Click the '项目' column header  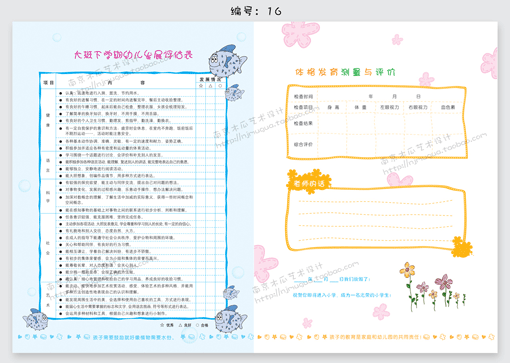pos(48,82)
